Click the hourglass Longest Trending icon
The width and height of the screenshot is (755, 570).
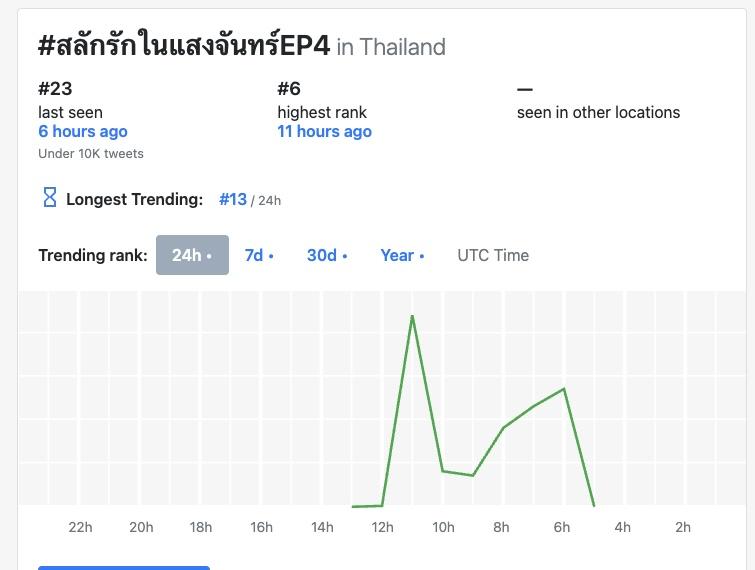coord(49,198)
